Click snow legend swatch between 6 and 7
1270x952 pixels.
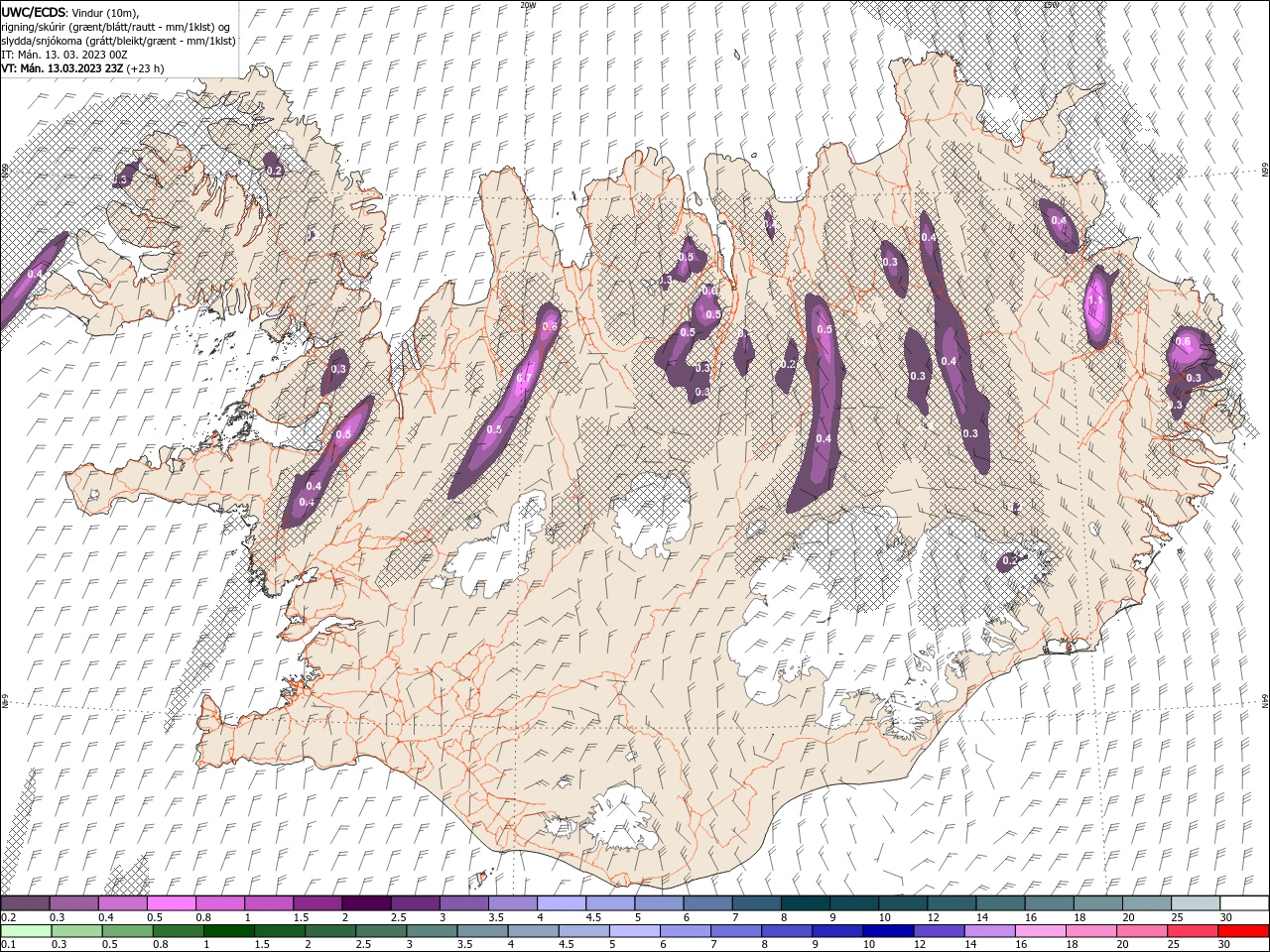[x=707, y=902]
